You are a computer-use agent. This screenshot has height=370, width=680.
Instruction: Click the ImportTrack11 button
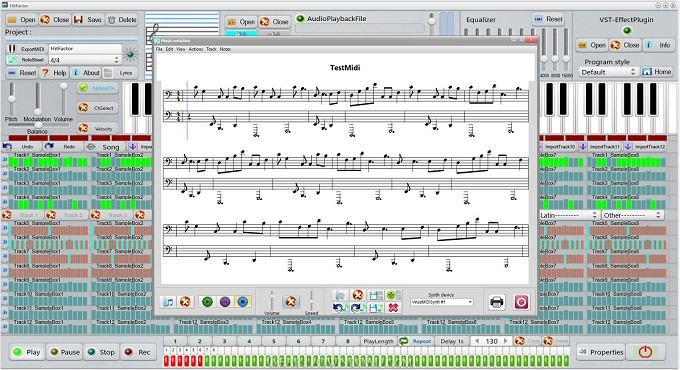600,147
